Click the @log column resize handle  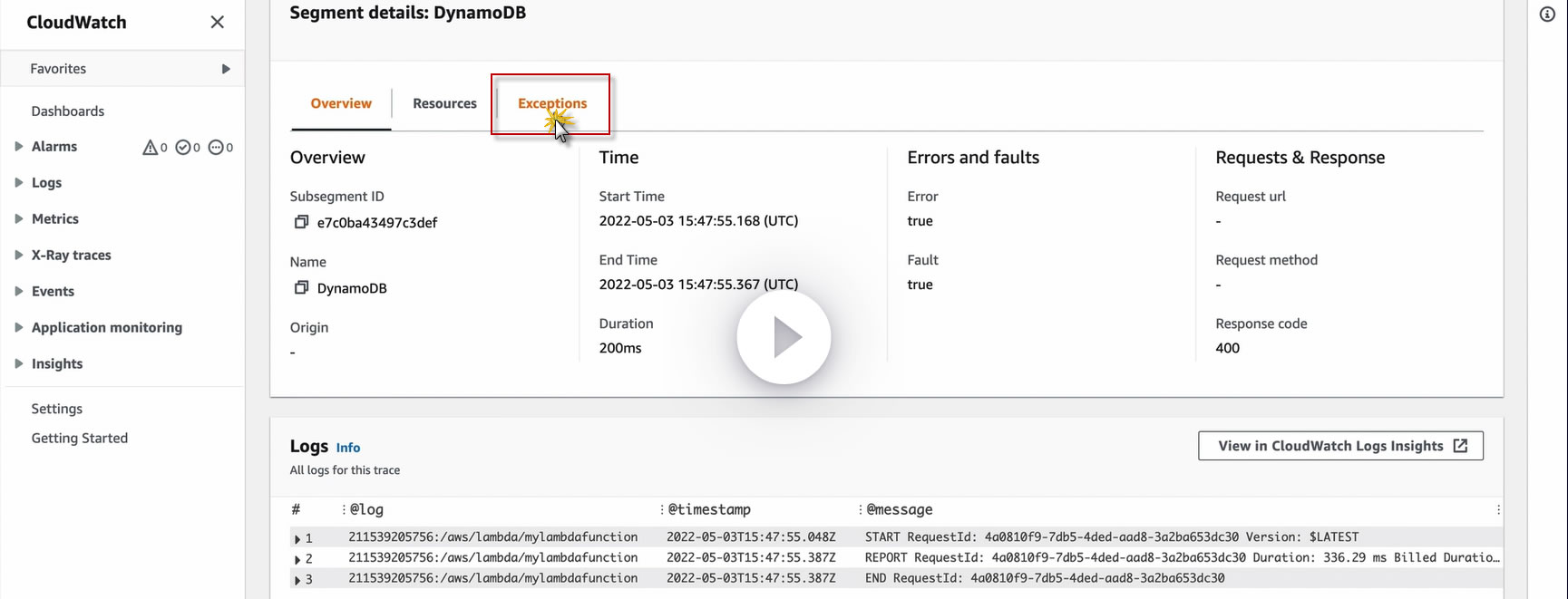(344, 509)
